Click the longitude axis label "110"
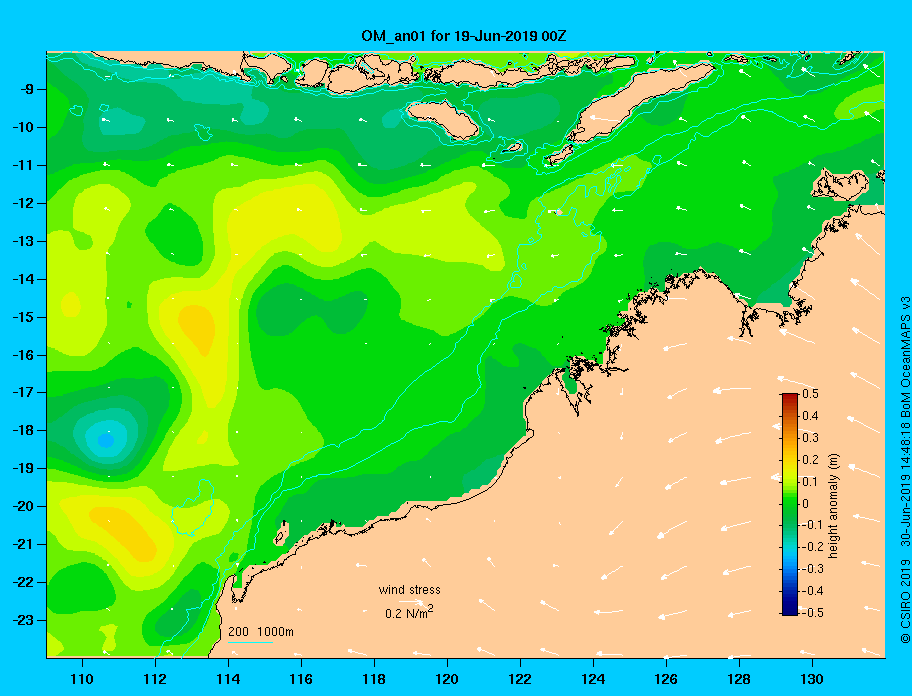Screen dimensions: 912x696 (82, 679)
